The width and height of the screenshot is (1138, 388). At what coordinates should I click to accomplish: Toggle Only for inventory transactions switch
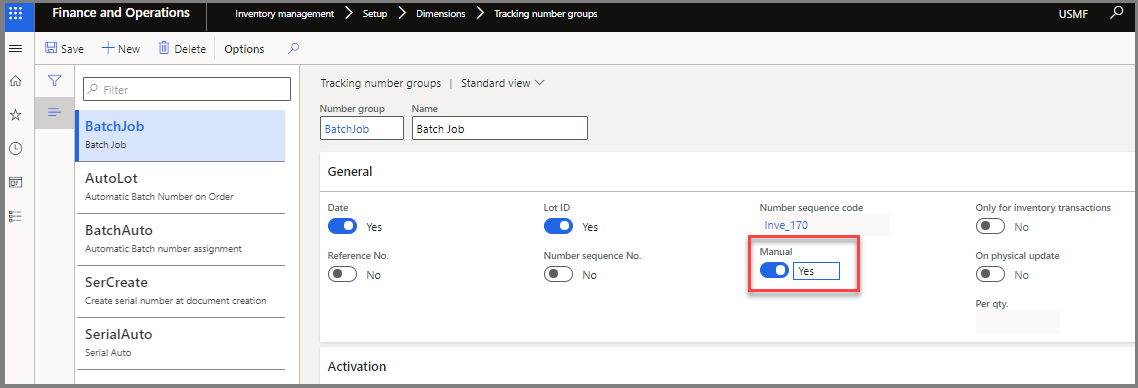point(991,226)
